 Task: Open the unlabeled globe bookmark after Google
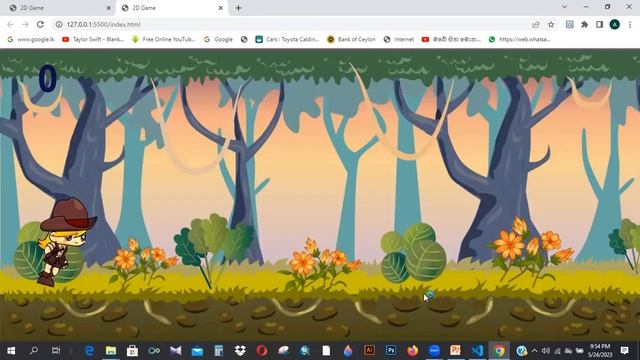(x=244, y=39)
